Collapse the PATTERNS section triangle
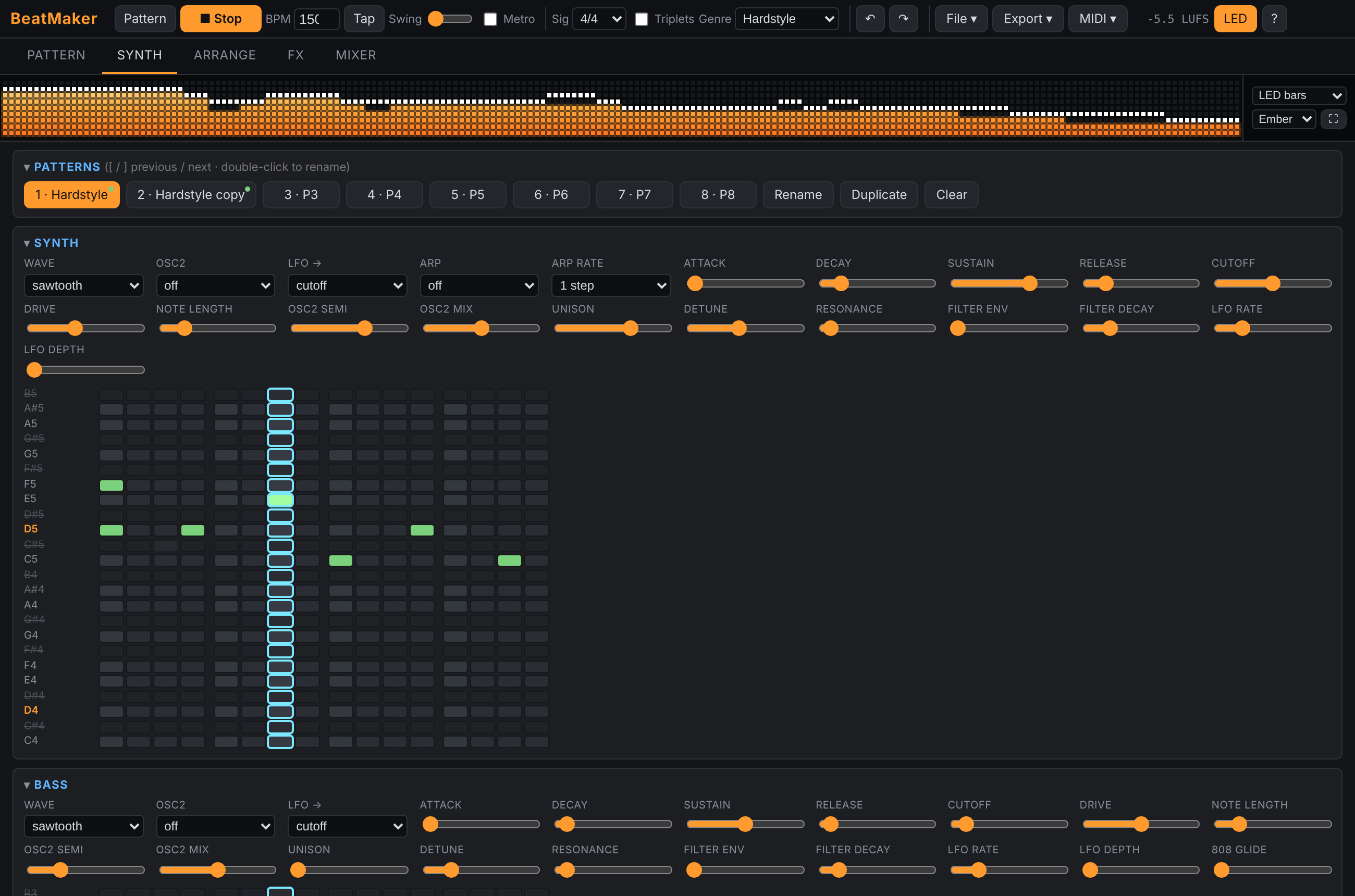Image resolution: width=1355 pixels, height=896 pixels. coord(27,167)
